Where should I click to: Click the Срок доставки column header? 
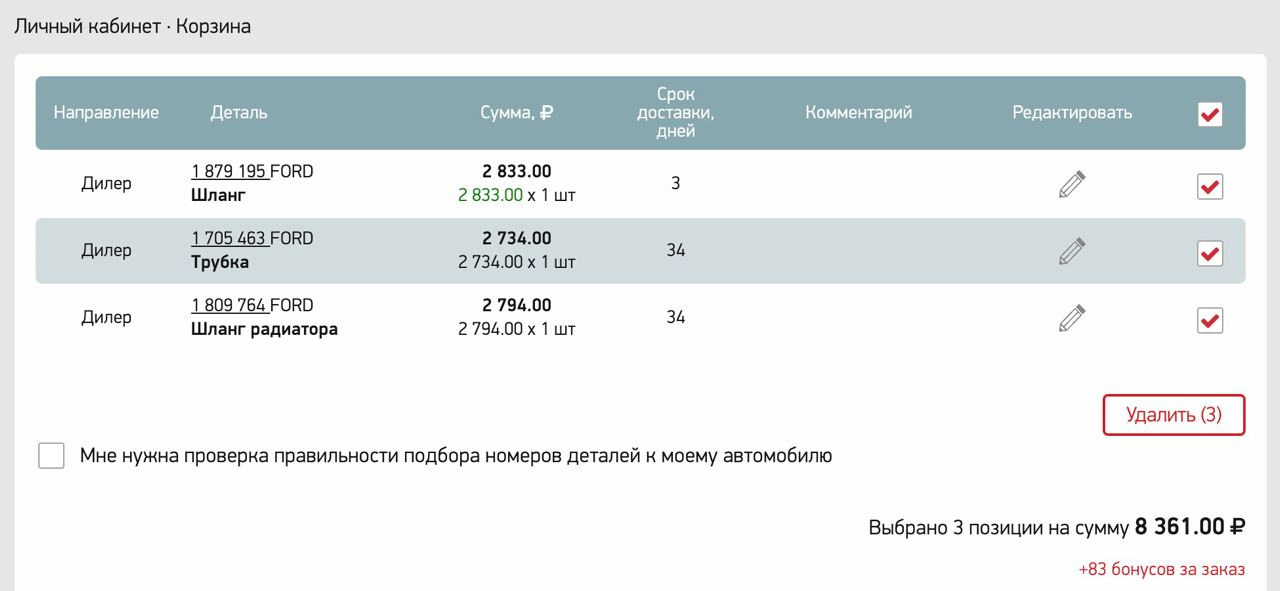pos(676,113)
